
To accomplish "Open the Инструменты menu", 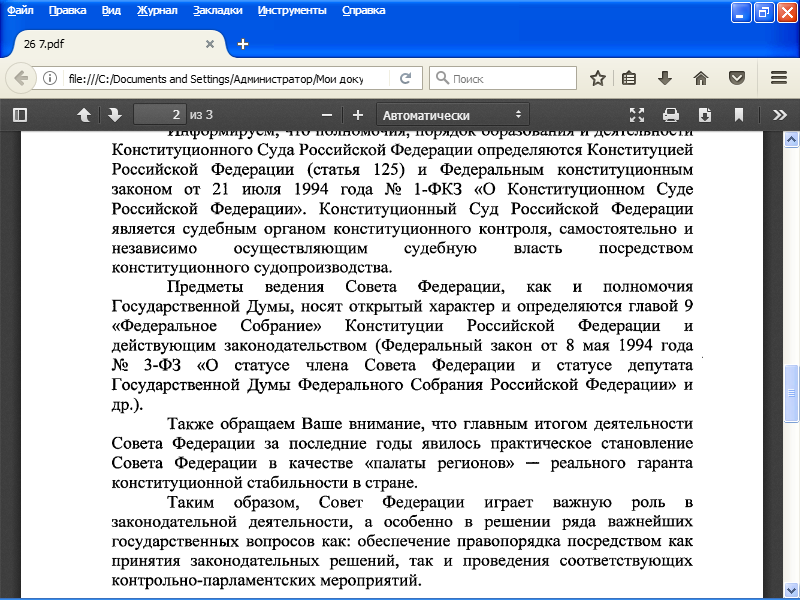I will 292,11.
